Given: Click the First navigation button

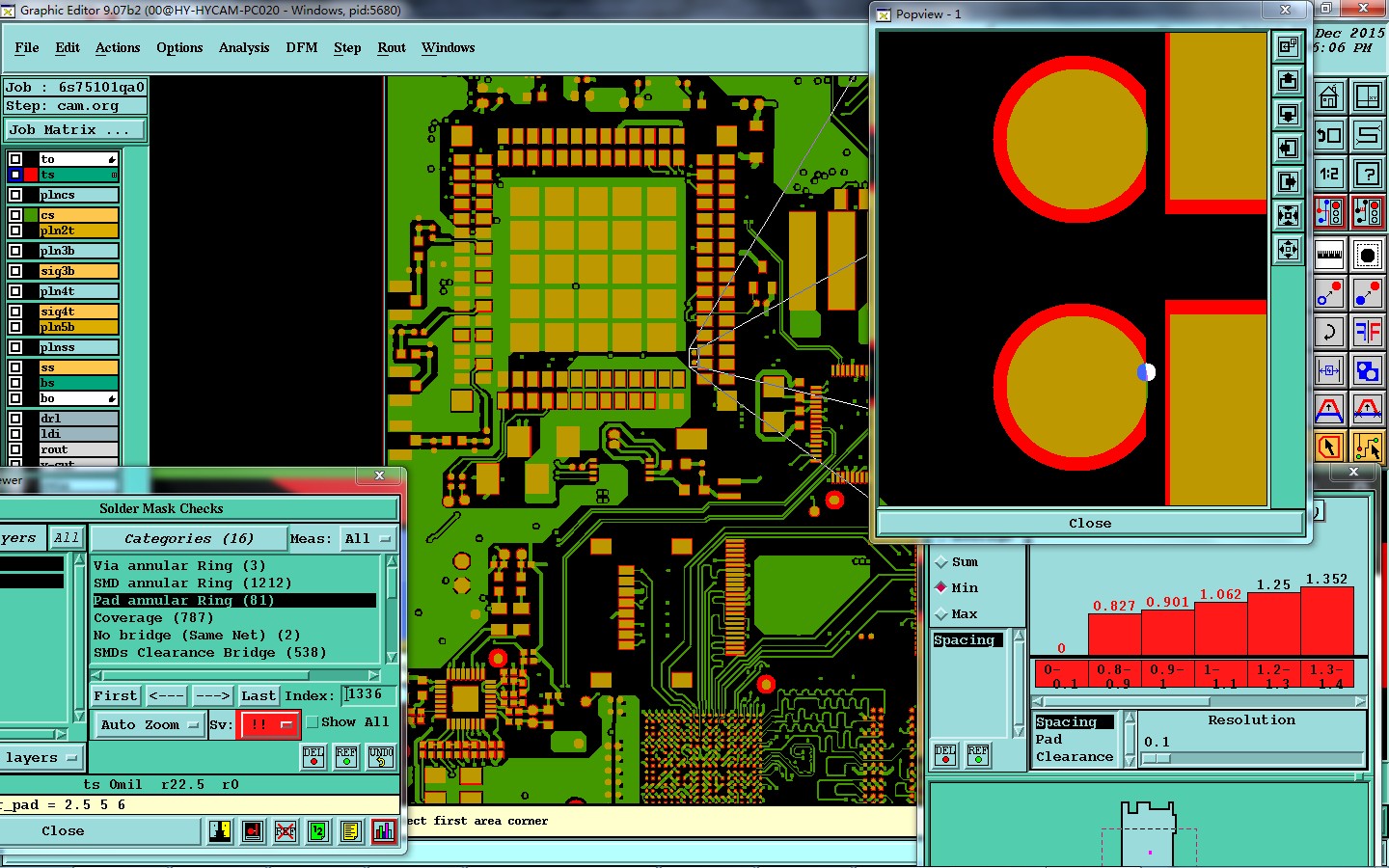Looking at the screenshot, I should pyautogui.click(x=116, y=695).
